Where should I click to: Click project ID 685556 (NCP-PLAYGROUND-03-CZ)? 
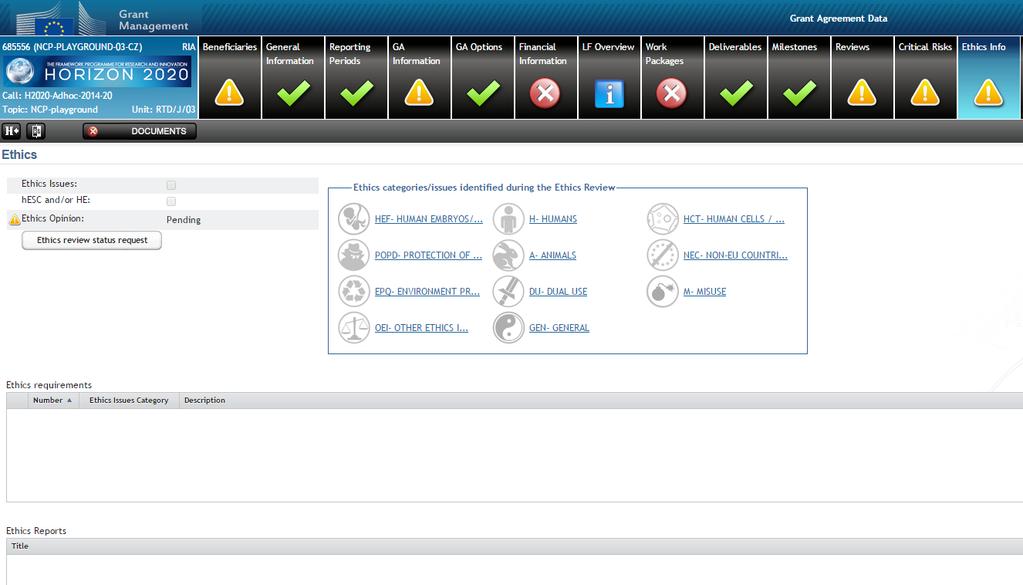point(72,47)
